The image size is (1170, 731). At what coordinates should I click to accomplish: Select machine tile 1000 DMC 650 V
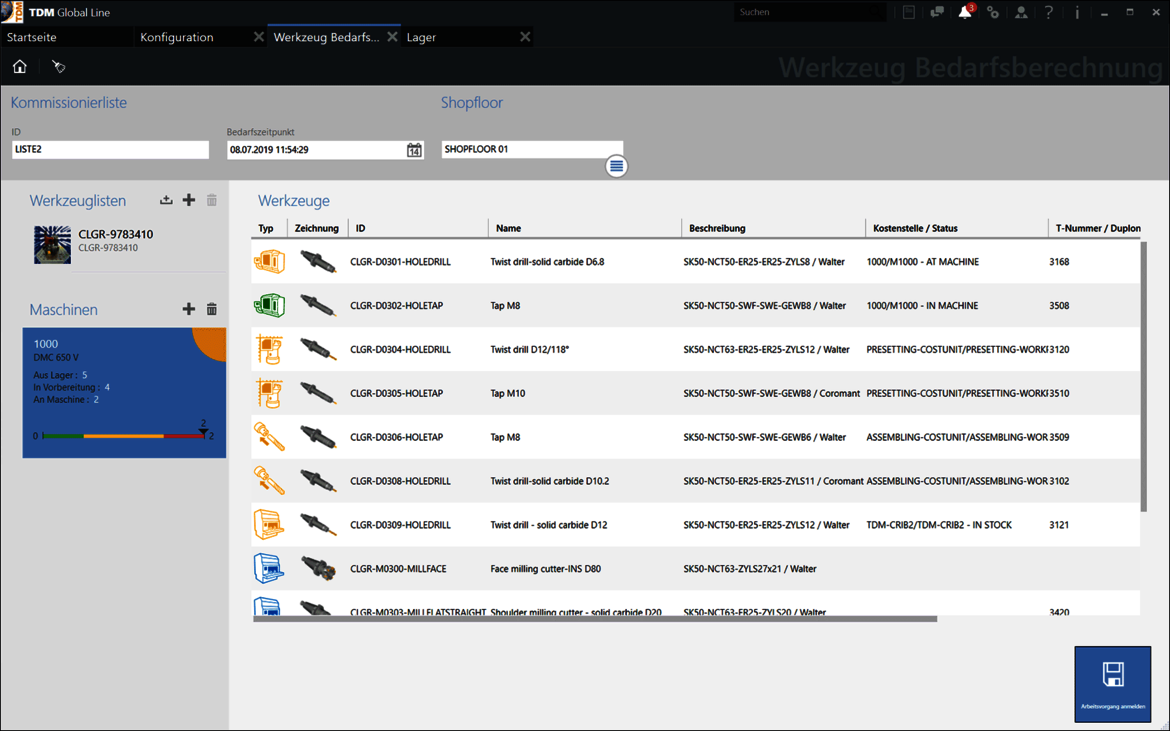pyautogui.click(x=124, y=392)
